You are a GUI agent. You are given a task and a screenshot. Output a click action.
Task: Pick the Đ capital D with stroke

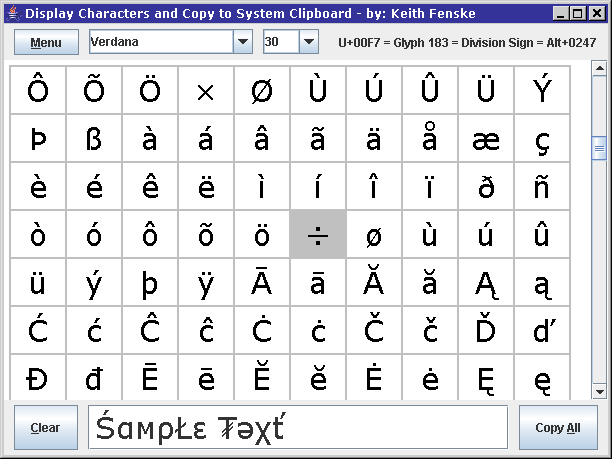pos(38,379)
